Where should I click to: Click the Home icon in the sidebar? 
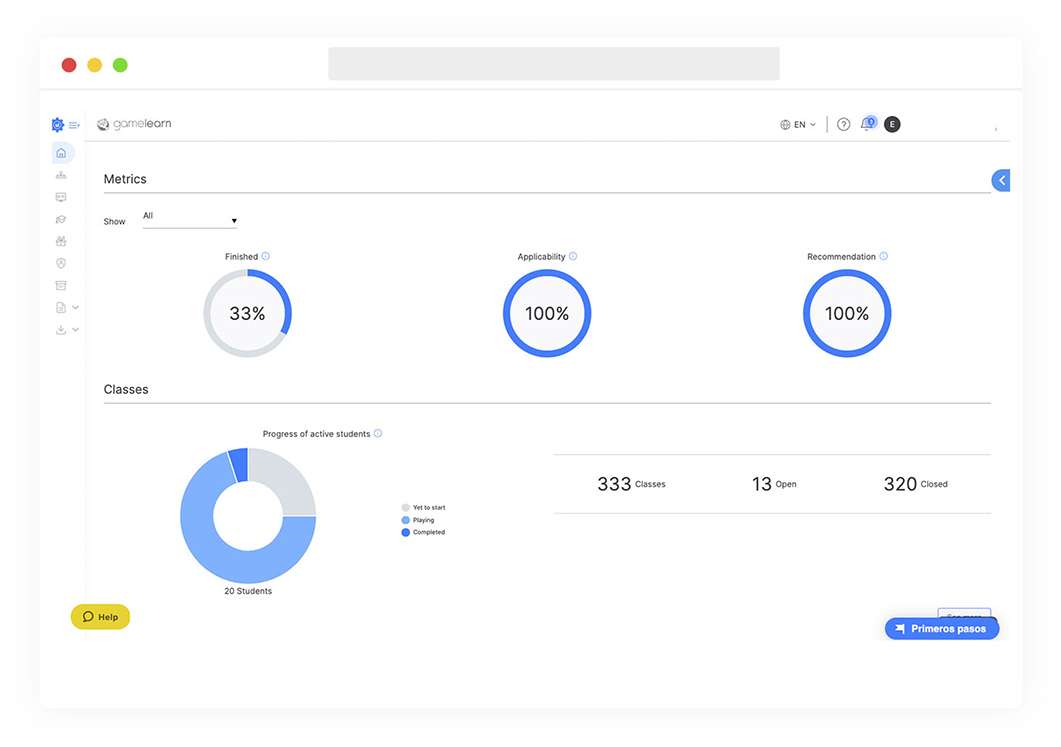tap(62, 153)
